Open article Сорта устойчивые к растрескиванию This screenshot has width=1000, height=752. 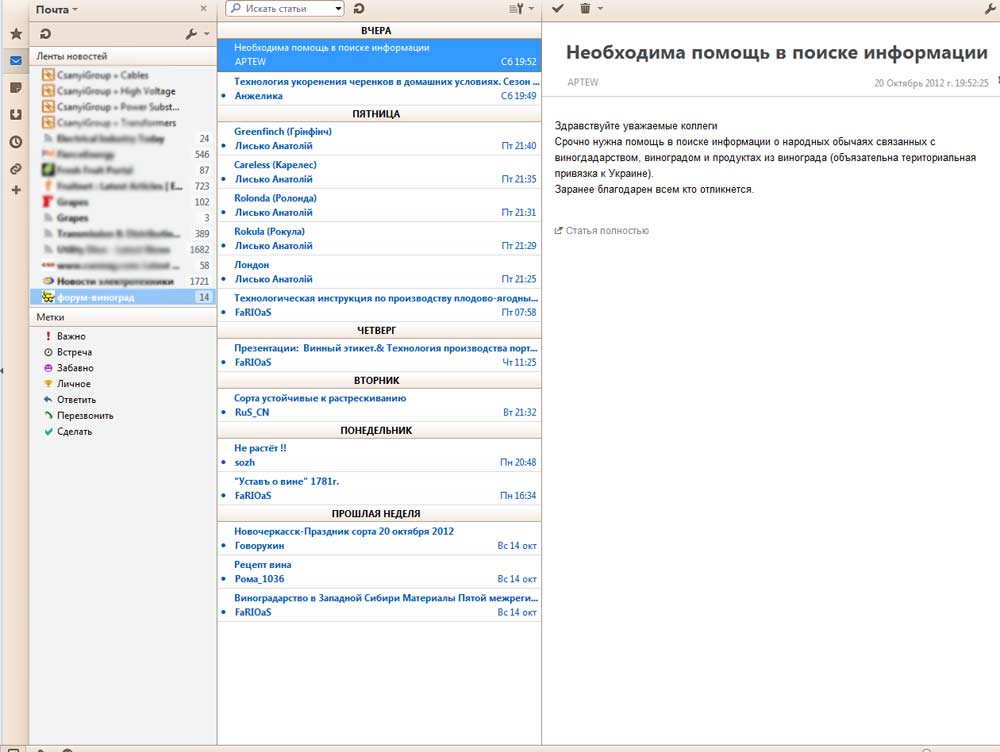(379, 405)
